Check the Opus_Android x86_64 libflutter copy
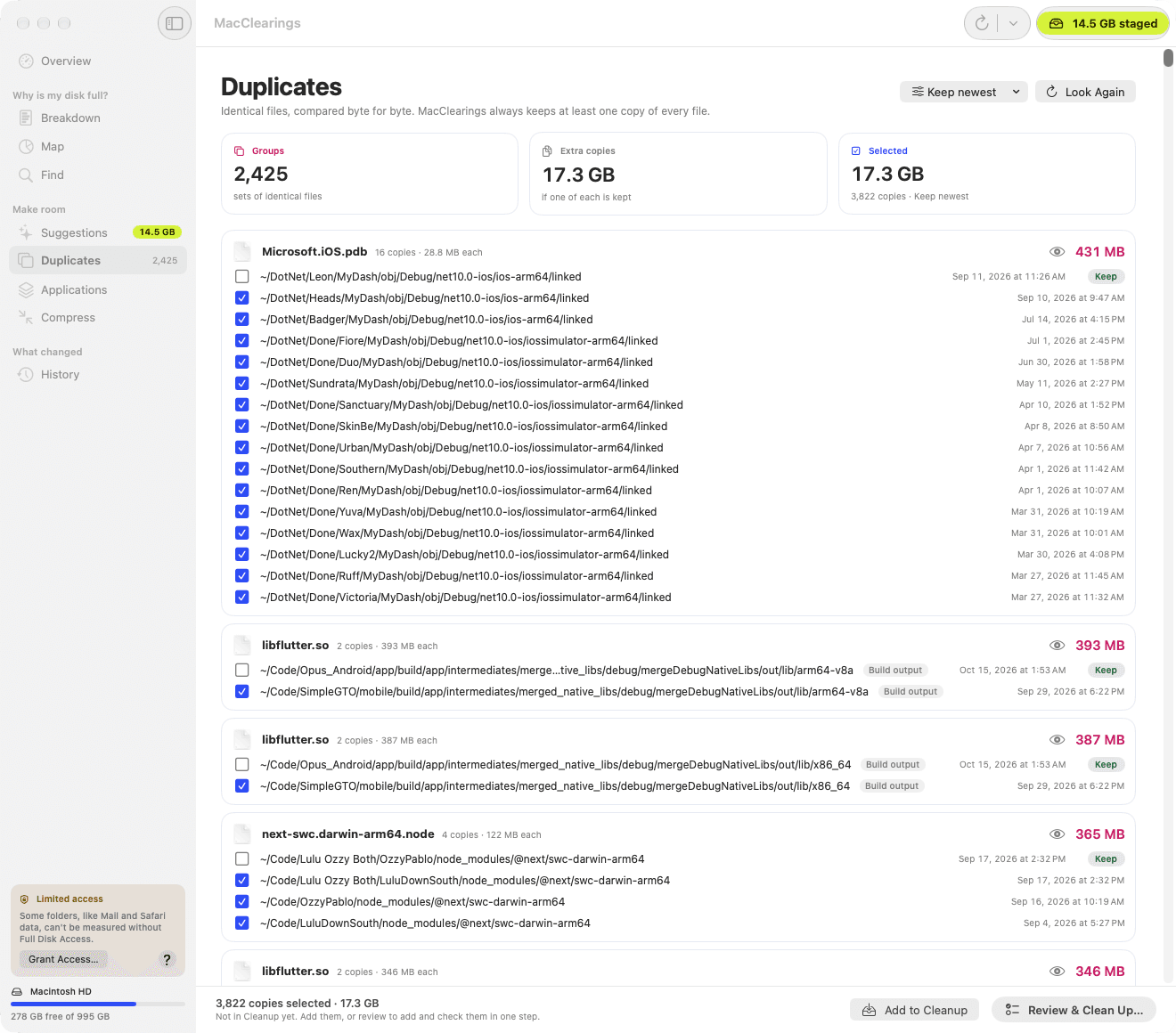Viewport: 1176px width, 1033px height. coord(242,765)
